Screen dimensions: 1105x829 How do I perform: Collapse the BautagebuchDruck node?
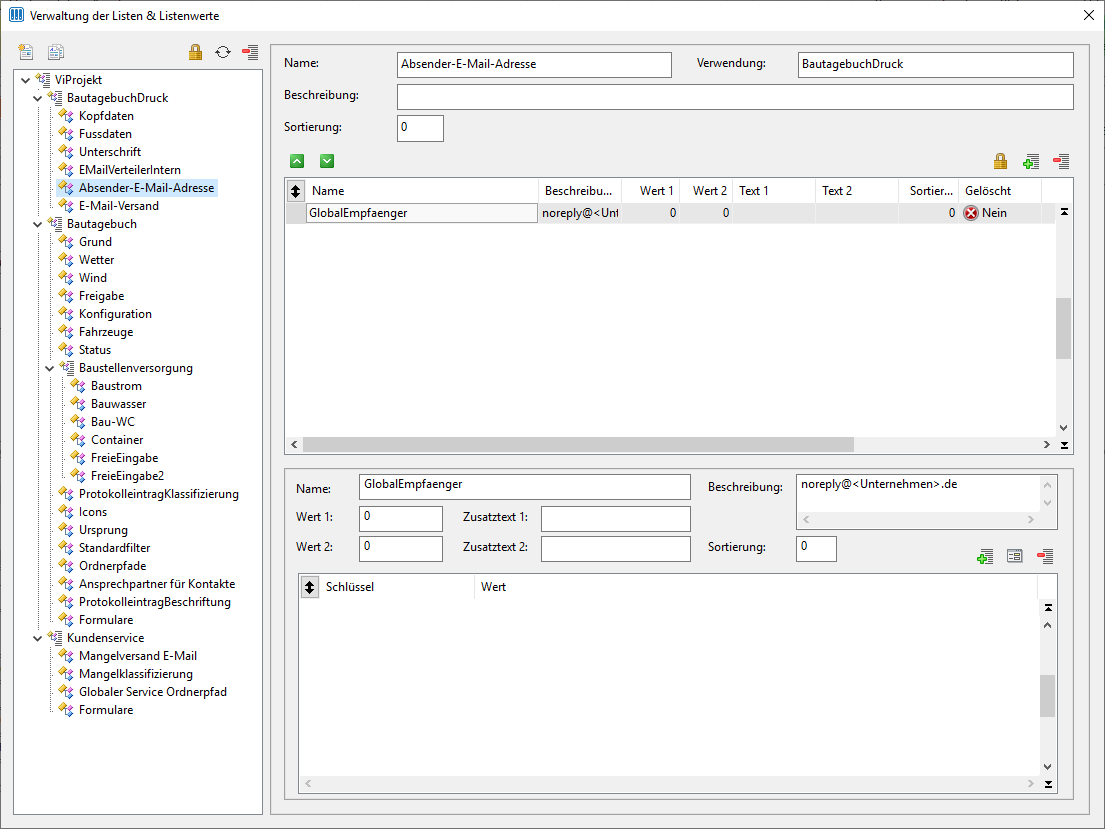pyautogui.click(x=38, y=98)
